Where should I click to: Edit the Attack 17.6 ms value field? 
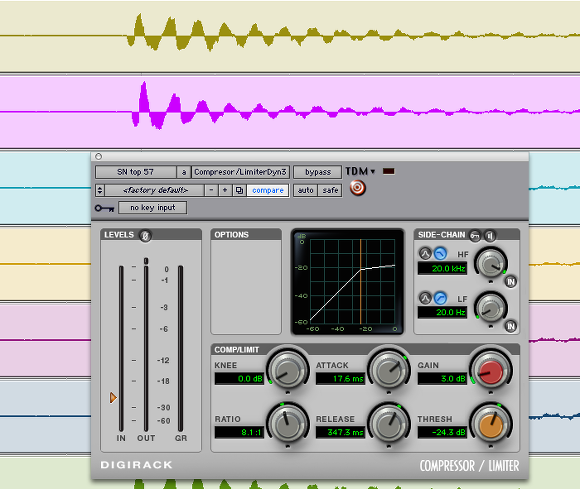[341, 378]
